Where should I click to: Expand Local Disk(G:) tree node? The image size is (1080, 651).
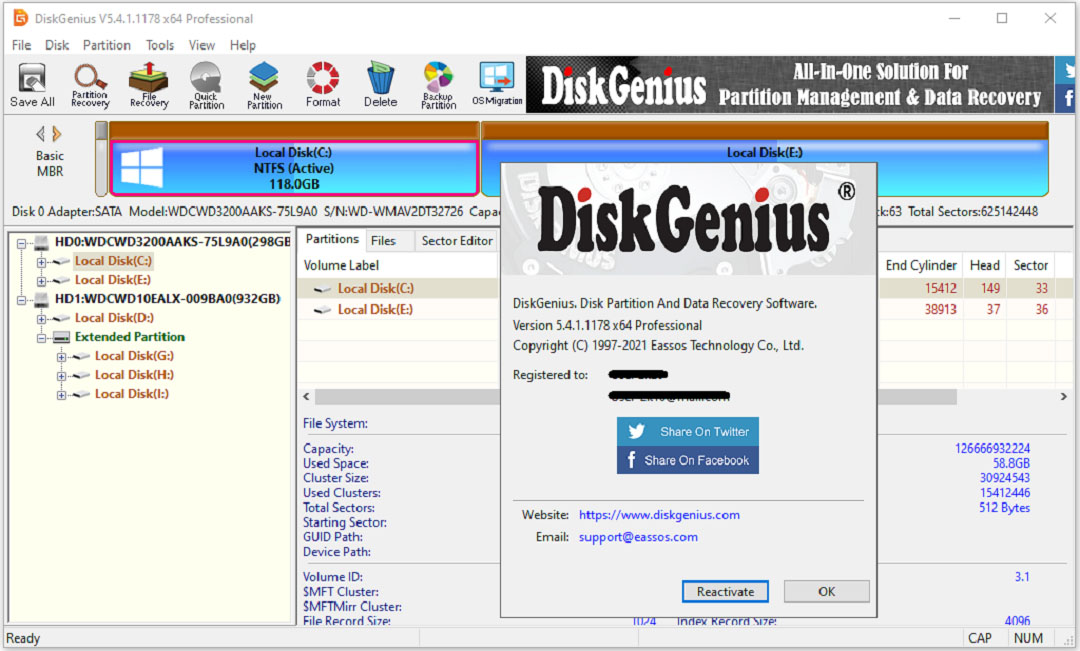(61, 357)
